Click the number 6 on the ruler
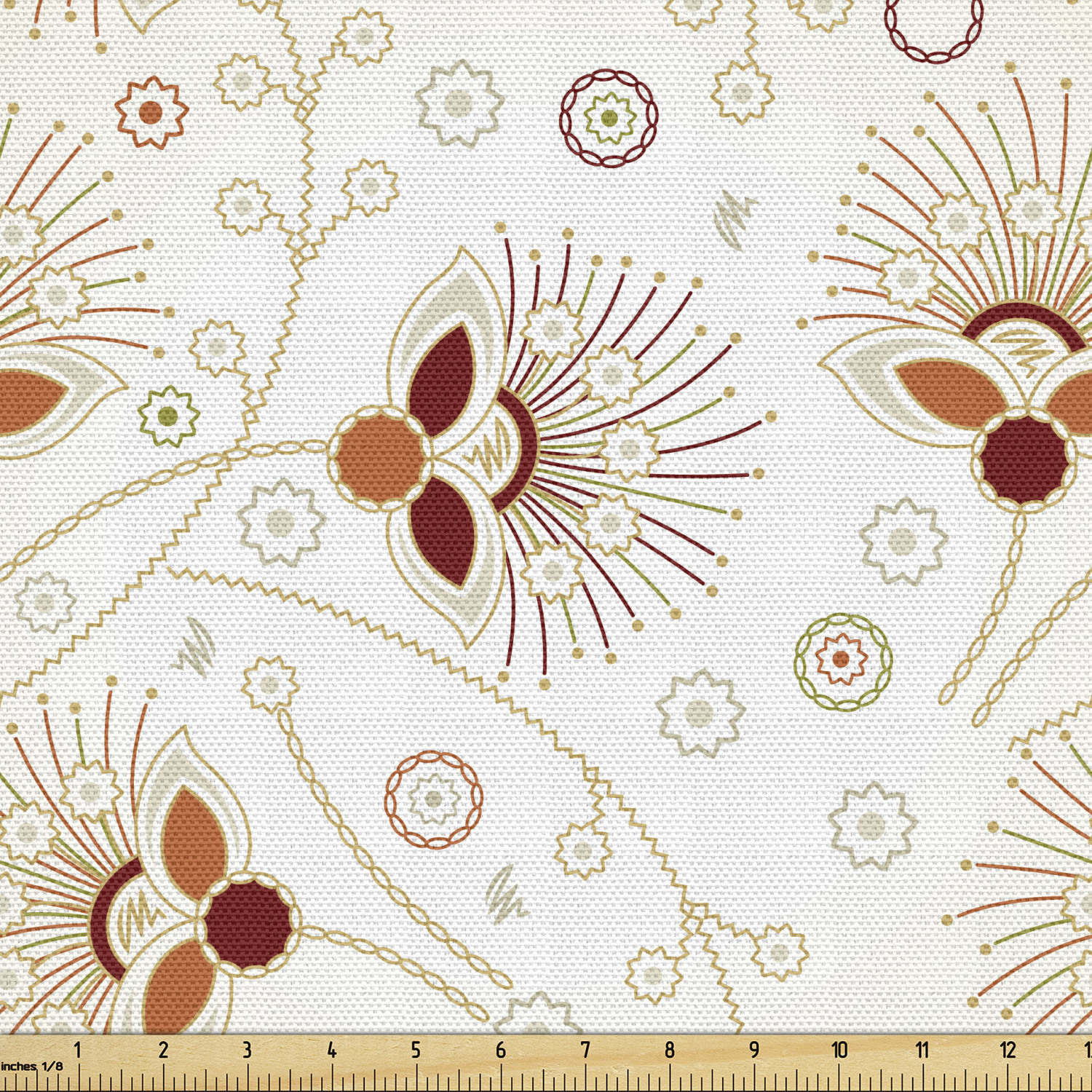 coord(501,1050)
